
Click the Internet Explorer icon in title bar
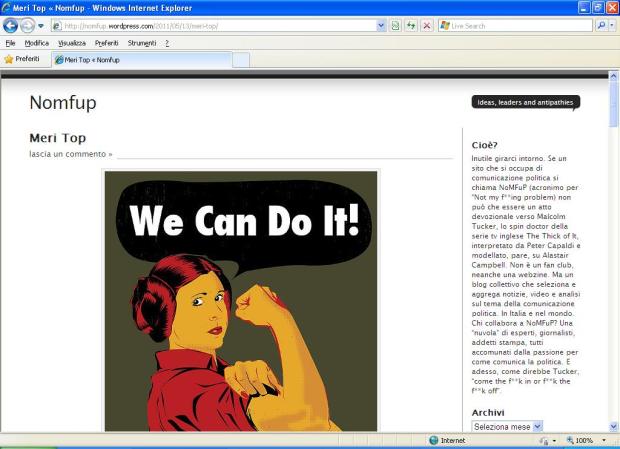coord(6,8)
